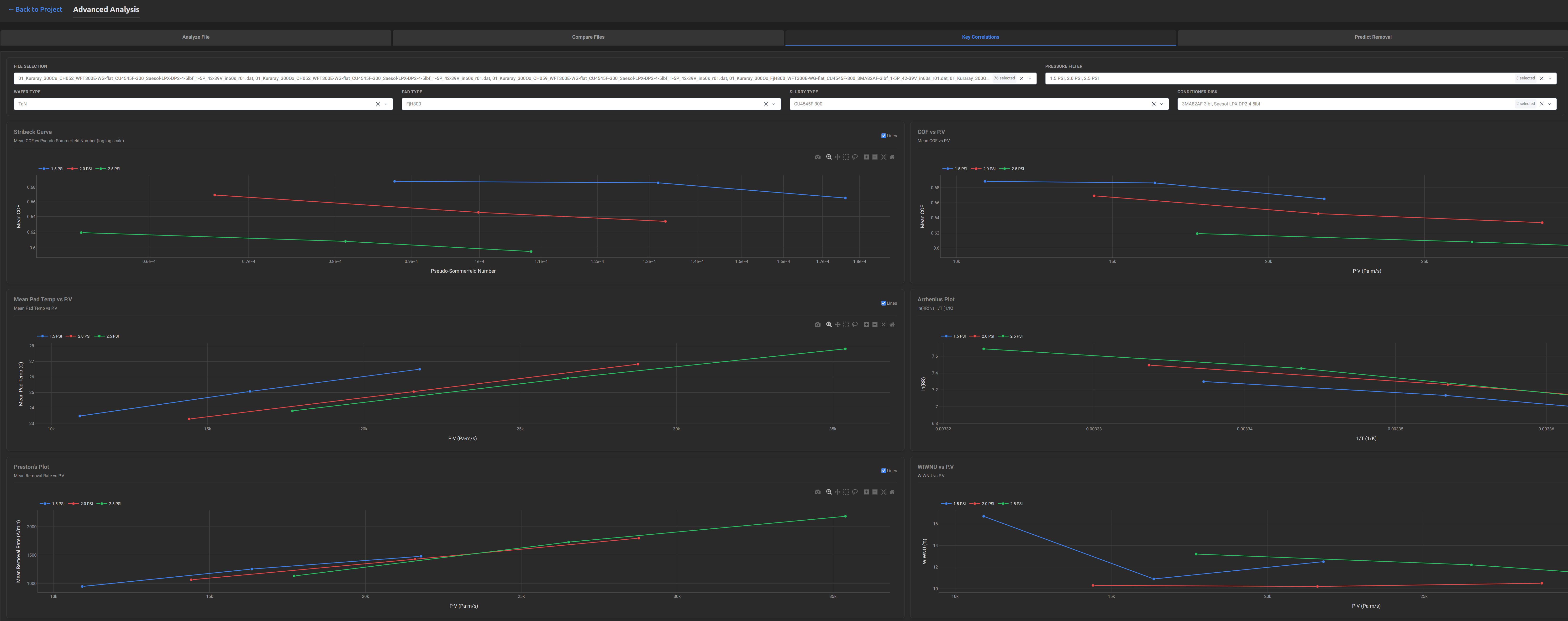Image resolution: width=1568 pixels, height=621 pixels.
Task: Disable Lines on Mean Pad Temp chart
Action: [883, 303]
